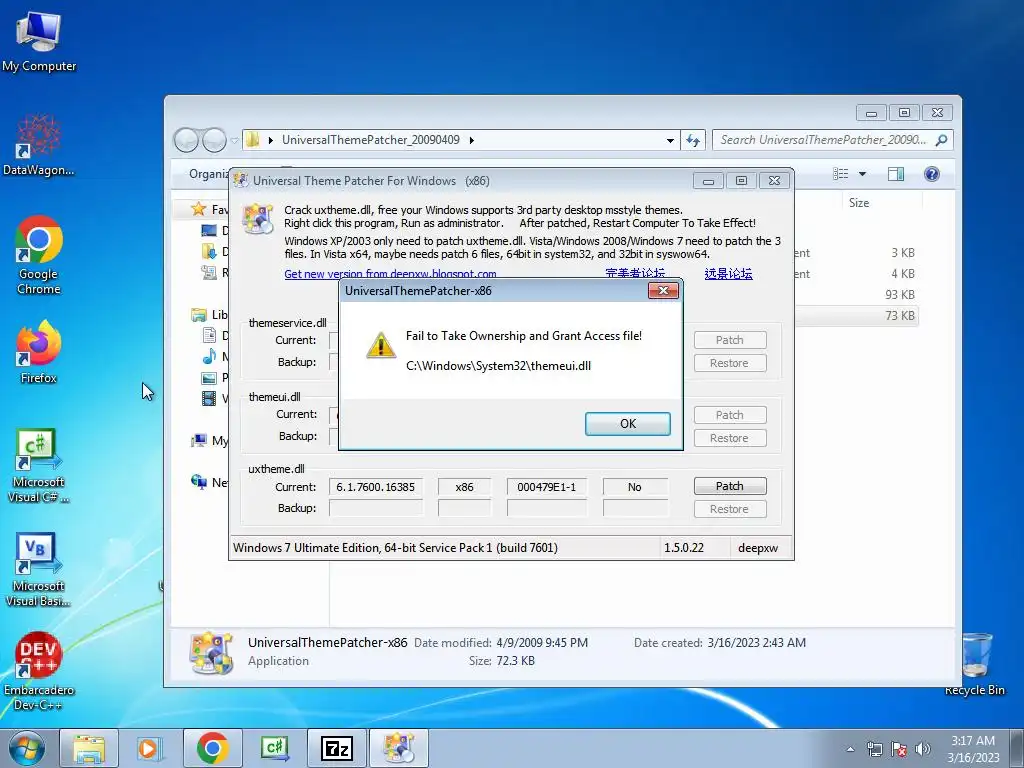Click the Size column header in Explorer
1024x768 pixels.
(859, 203)
